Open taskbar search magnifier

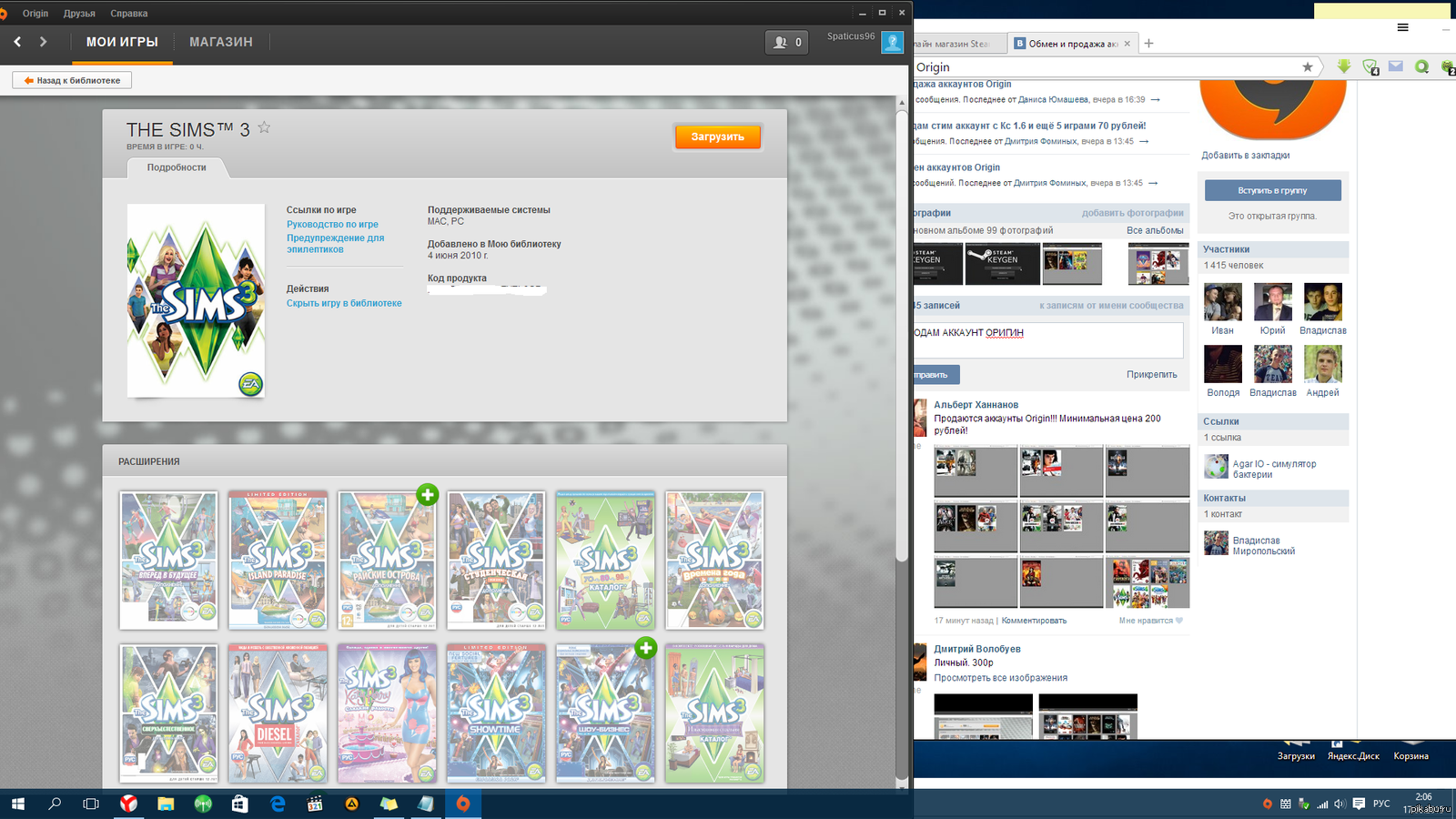click(x=55, y=804)
